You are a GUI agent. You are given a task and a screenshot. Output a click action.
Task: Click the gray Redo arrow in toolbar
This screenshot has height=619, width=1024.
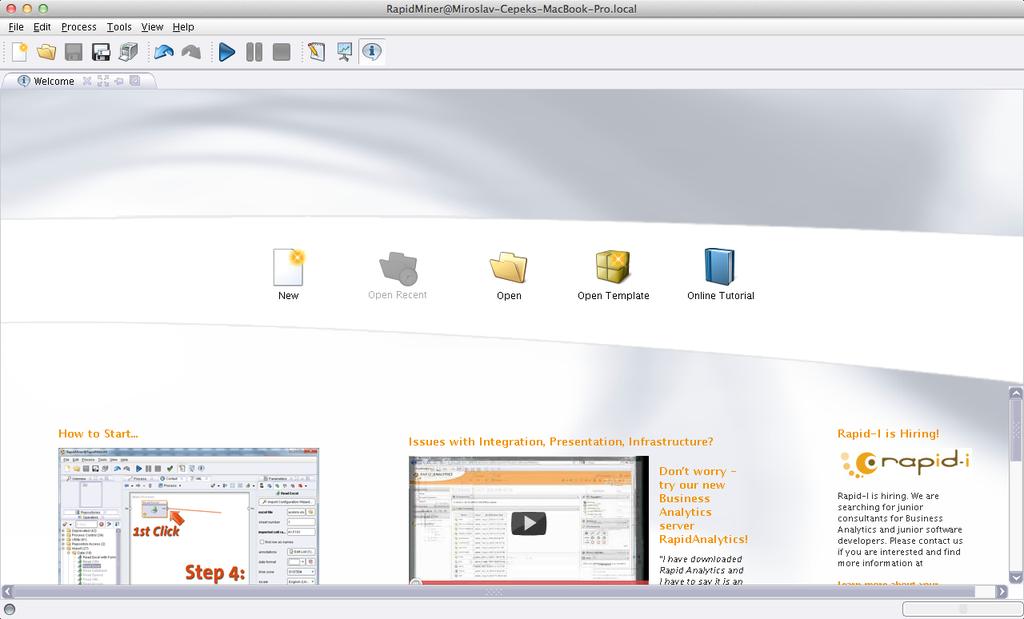191,52
